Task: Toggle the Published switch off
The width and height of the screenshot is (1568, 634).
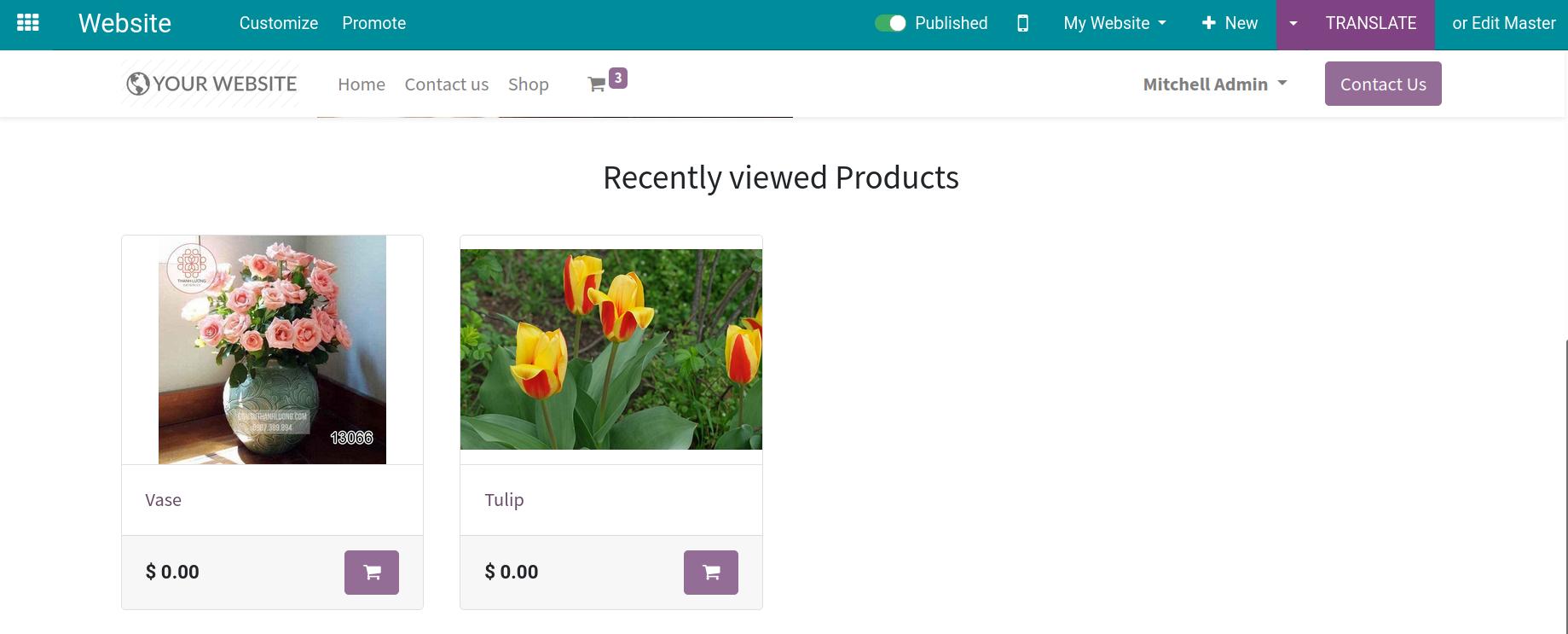Action: [890, 23]
